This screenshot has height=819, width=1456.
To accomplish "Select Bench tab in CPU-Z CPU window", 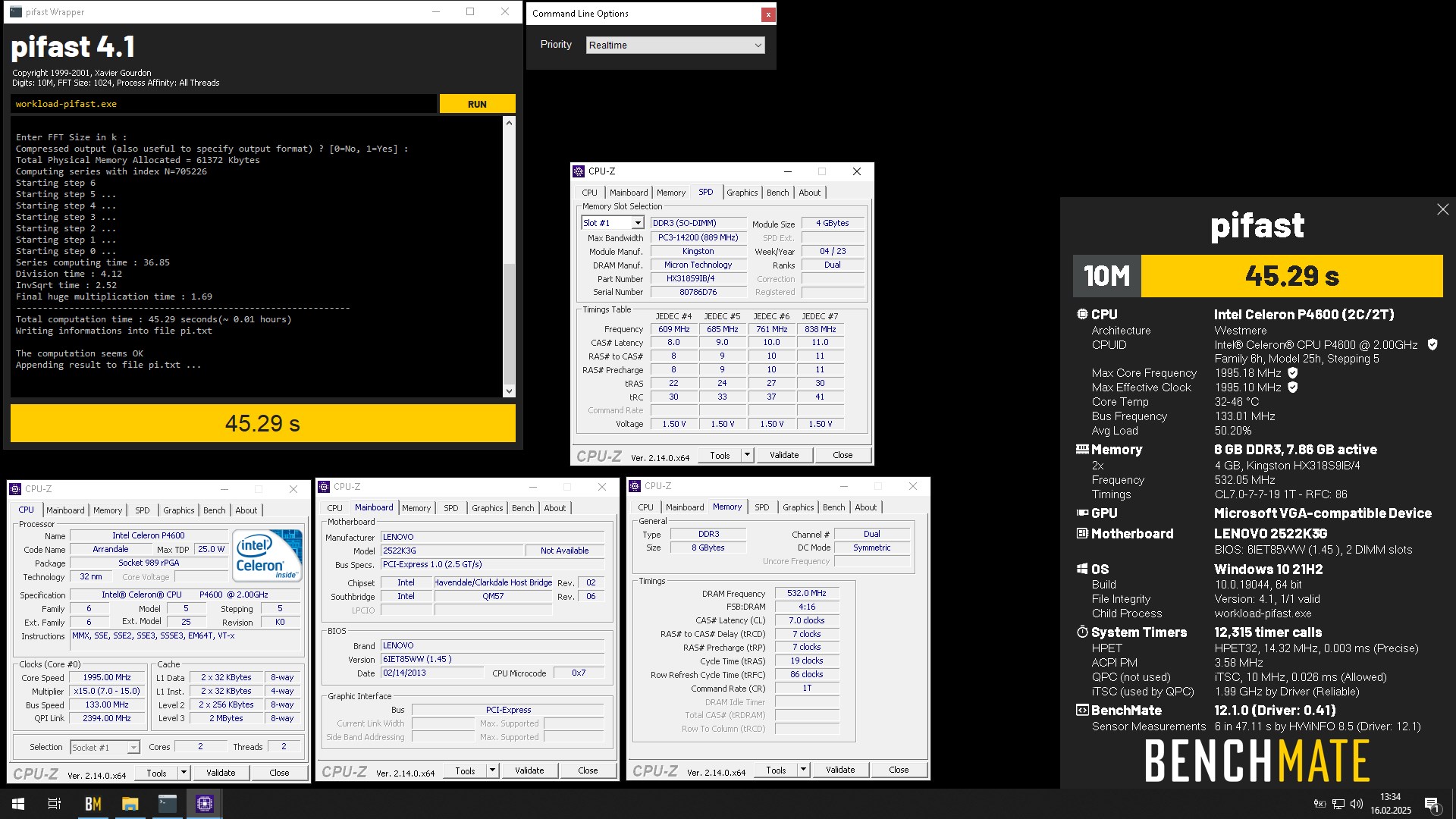I will point(215,510).
